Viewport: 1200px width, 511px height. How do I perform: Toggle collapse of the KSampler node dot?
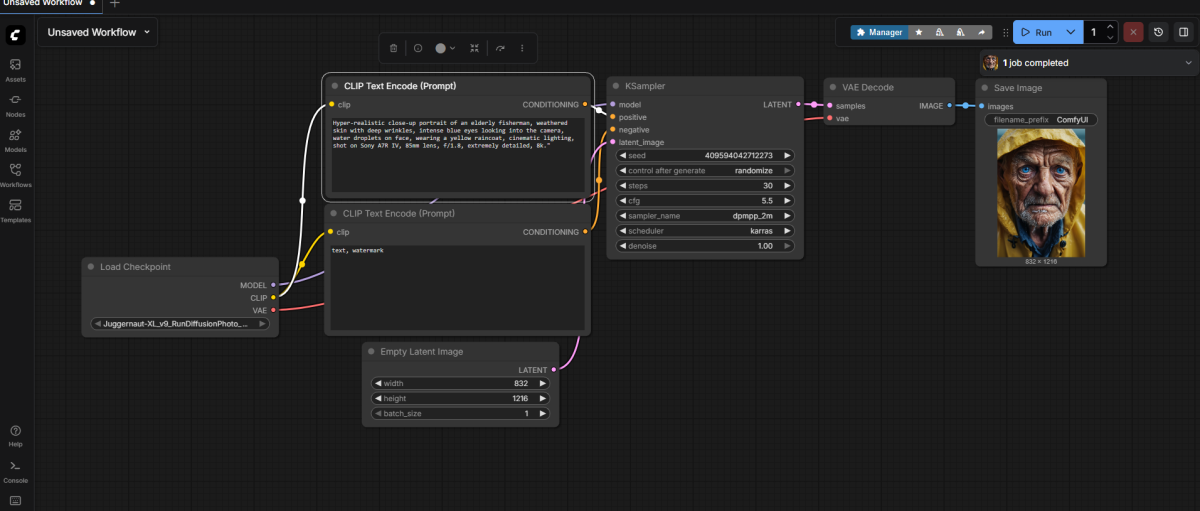coord(615,86)
